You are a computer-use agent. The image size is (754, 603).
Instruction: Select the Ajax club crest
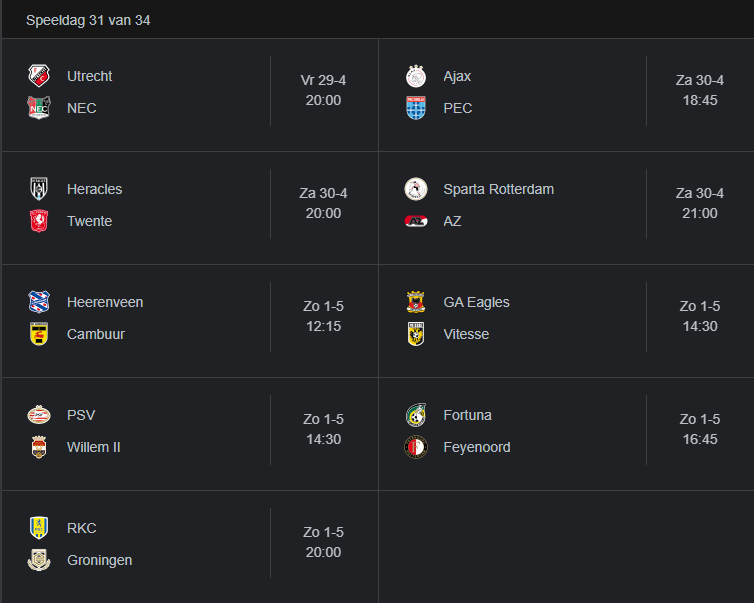416,76
